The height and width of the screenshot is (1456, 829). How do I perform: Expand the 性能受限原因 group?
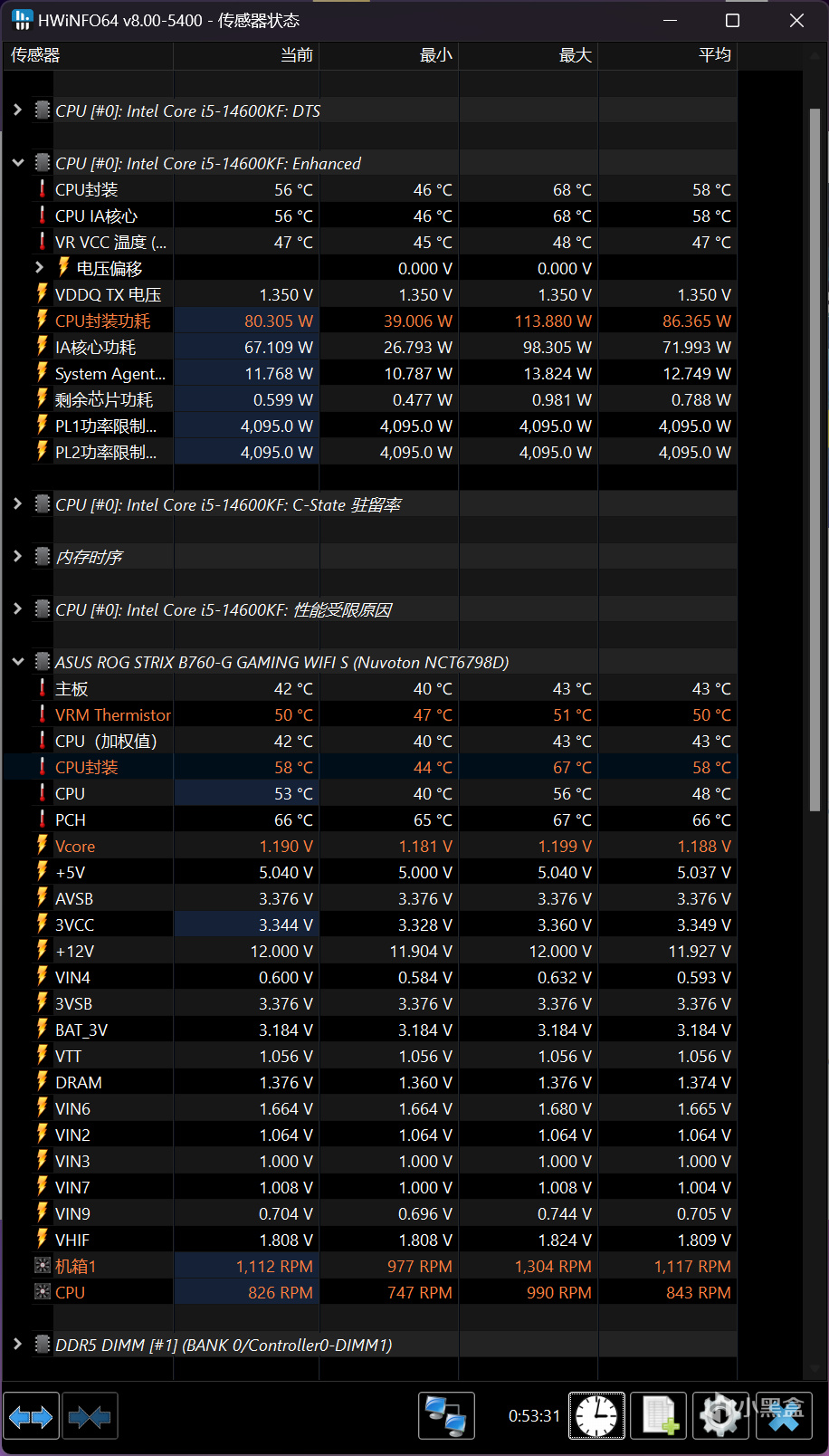tap(17, 608)
